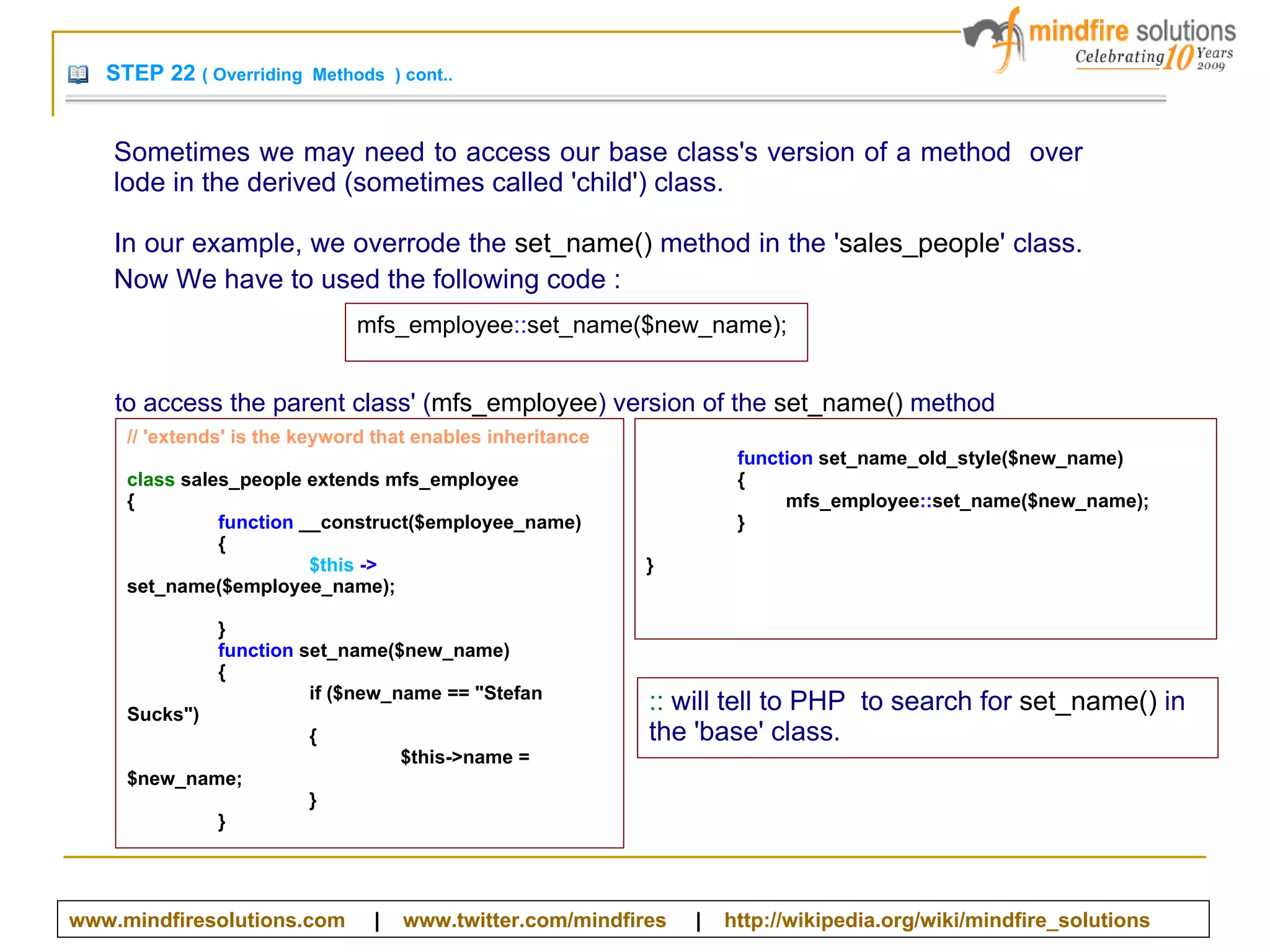Click 'function set_name_old_style($new_name)' line

tap(930, 458)
